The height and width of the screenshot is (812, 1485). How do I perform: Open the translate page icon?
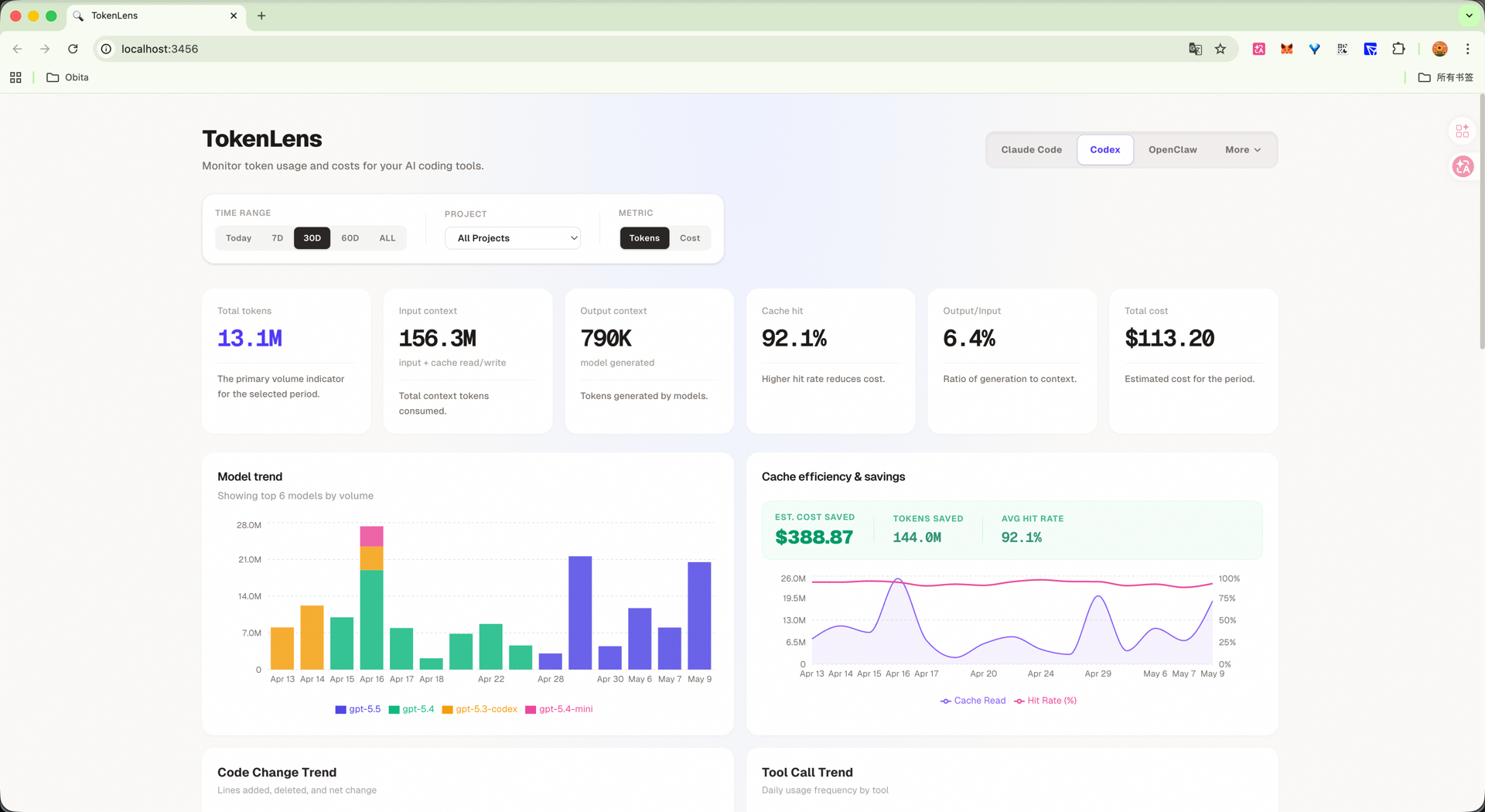coord(1195,49)
